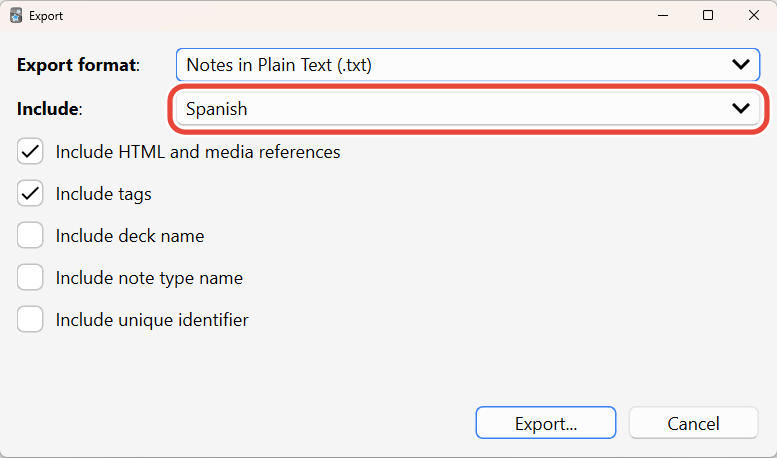Enable Include deck name checkbox
The height and width of the screenshot is (458, 777).
[x=30, y=236]
